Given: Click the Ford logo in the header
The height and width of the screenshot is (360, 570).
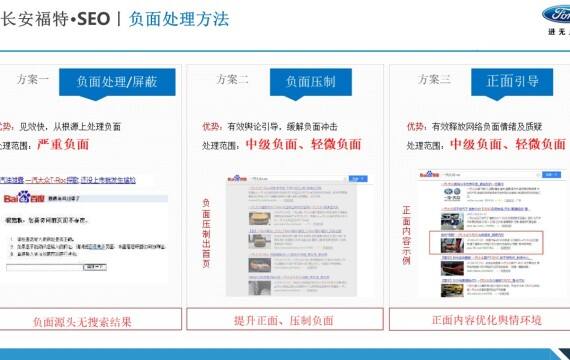Looking at the screenshot, I should [556, 15].
